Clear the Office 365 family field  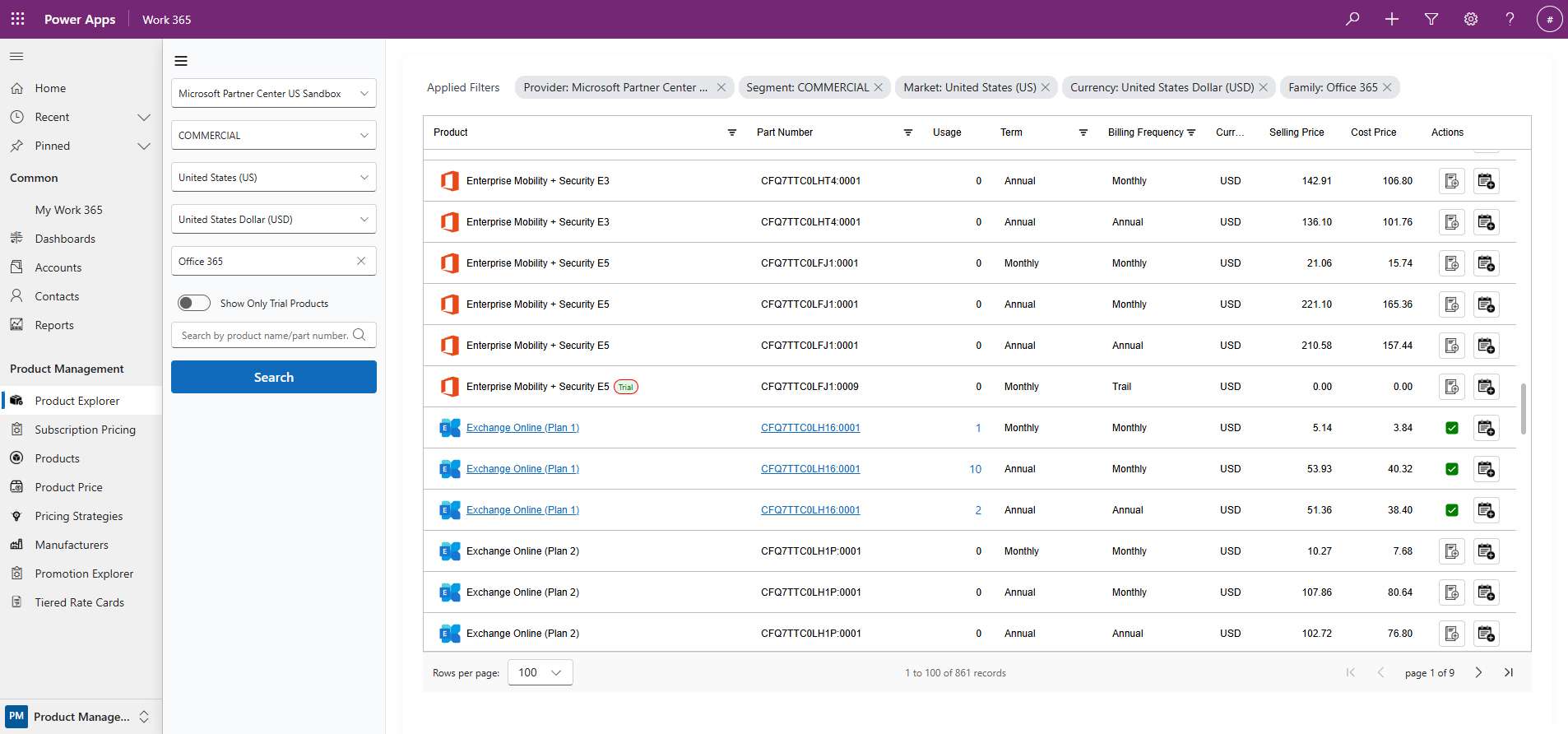click(x=361, y=261)
